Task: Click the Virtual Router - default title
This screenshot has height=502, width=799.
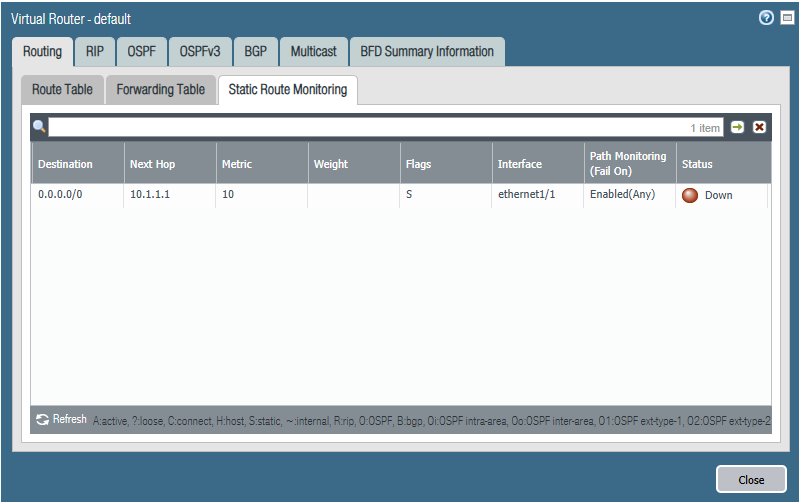Action: [x=71, y=19]
